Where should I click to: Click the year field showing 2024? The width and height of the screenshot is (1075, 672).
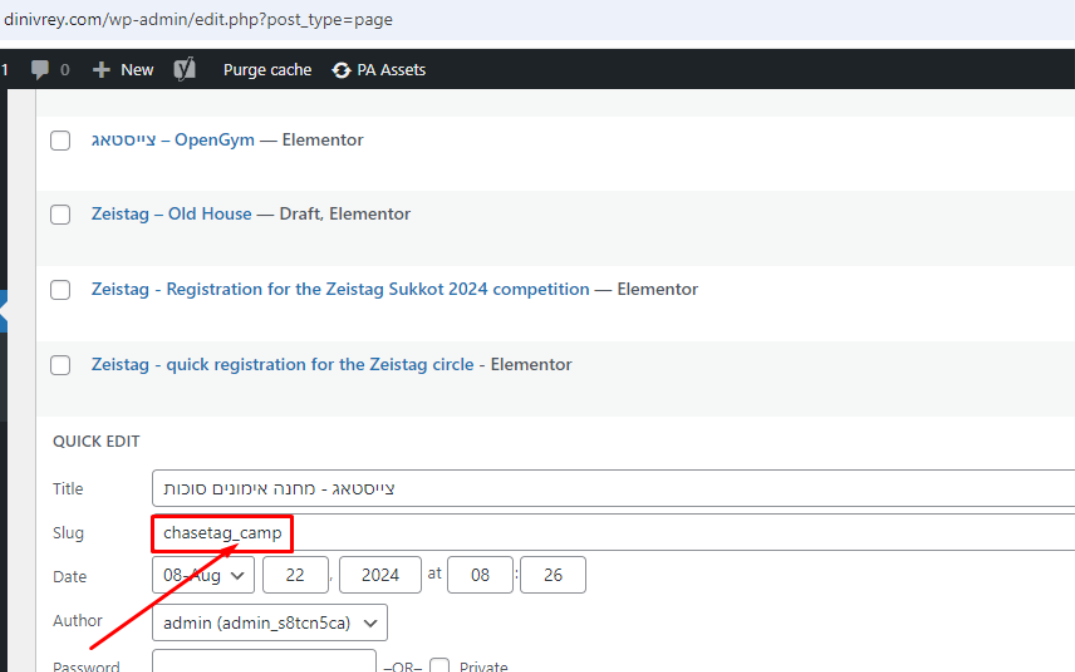(380, 575)
